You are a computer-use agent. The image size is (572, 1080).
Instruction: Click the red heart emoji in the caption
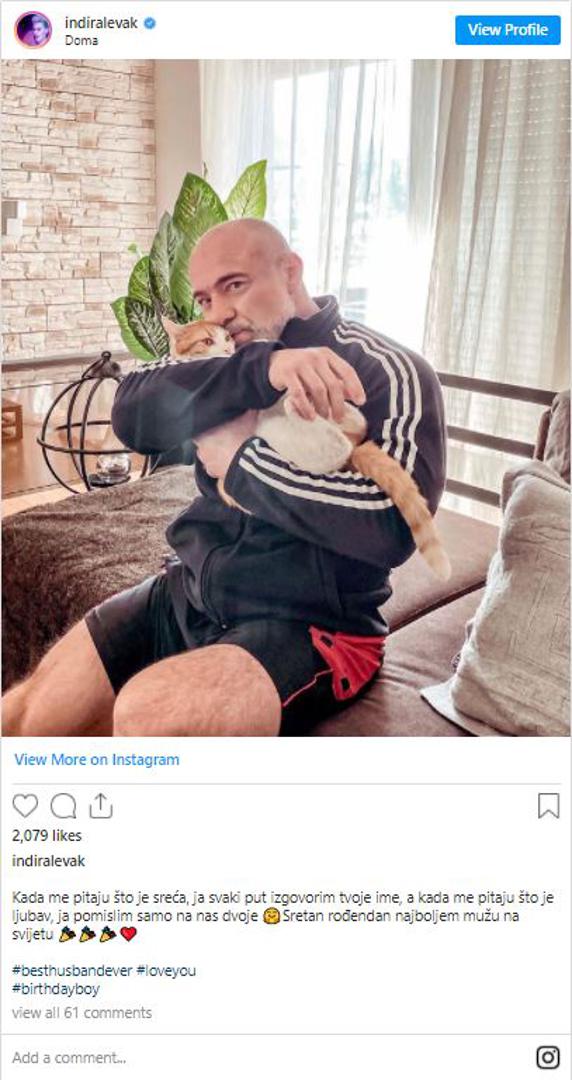pyautogui.click(x=128, y=934)
